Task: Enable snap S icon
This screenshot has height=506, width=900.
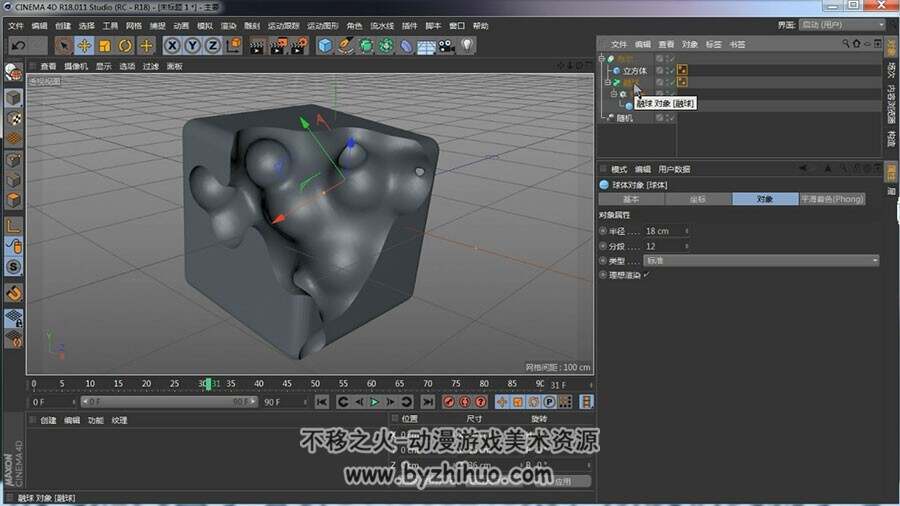Action: [x=14, y=267]
